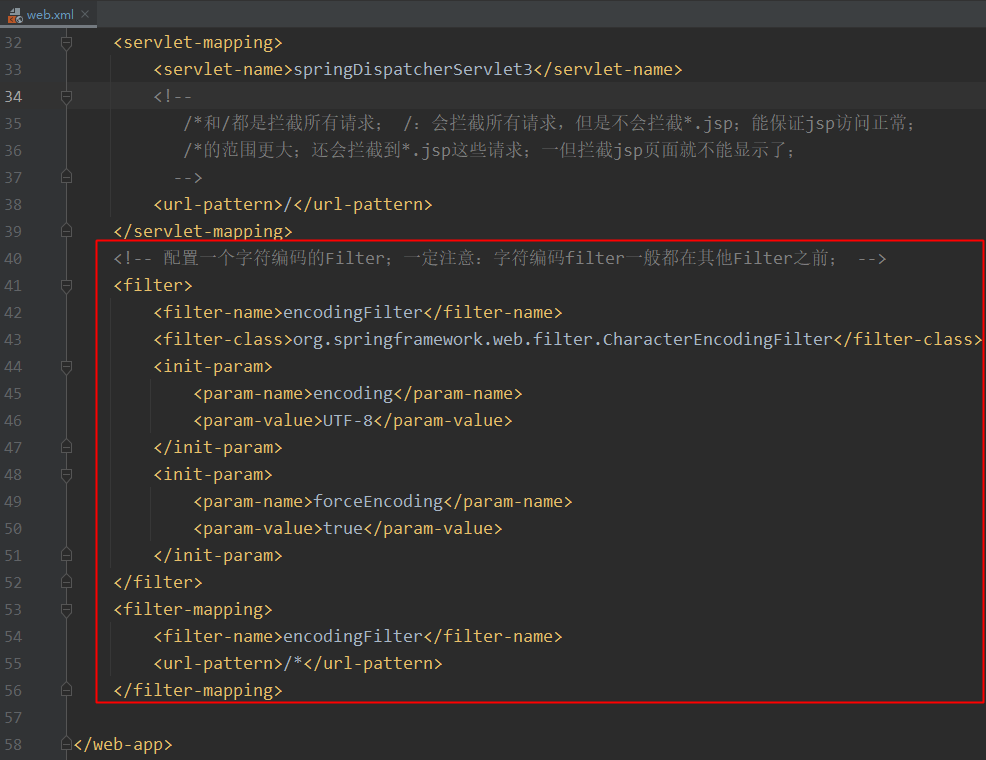The height and width of the screenshot is (760, 986).
Task: Toggle filter-mapping end fold line 56
Action: (66, 691)
